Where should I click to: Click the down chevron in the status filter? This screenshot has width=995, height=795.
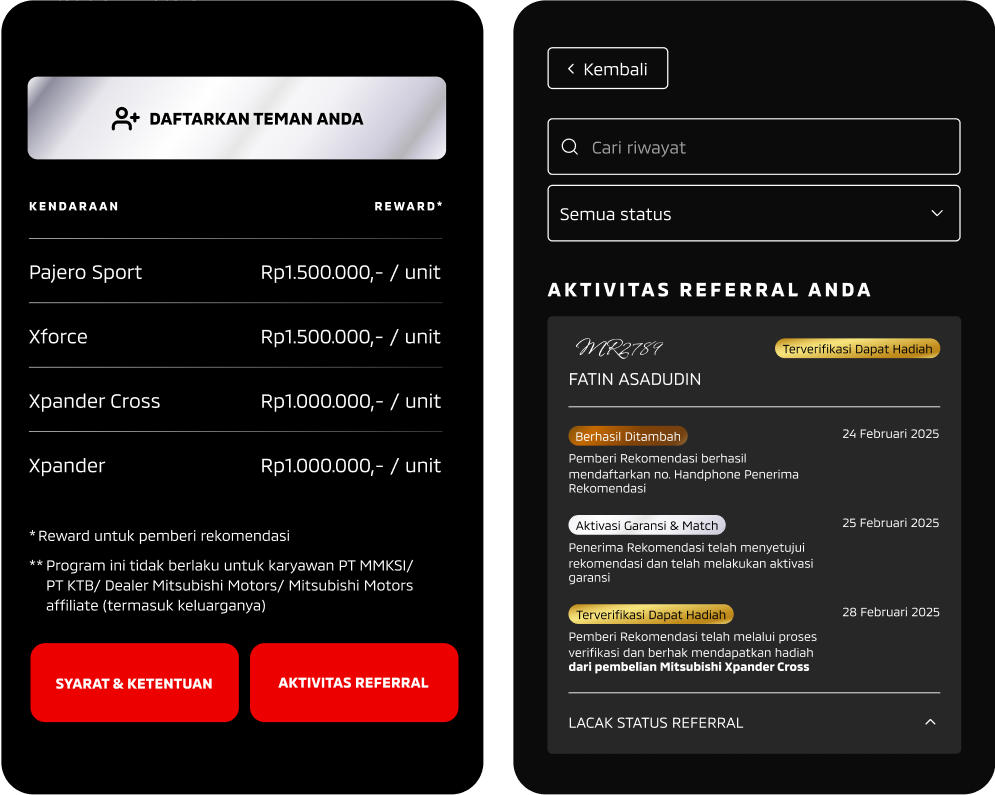[x=937, y=213]
